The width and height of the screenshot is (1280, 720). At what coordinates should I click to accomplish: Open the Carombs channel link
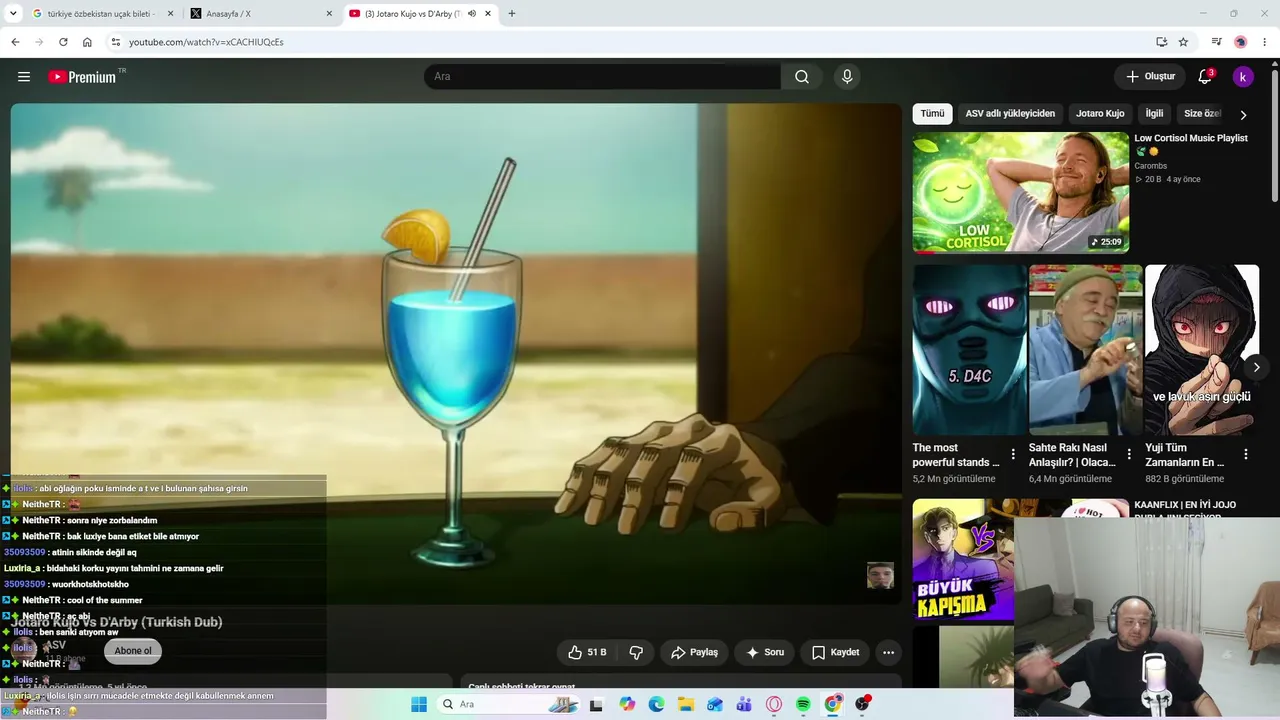1150,166
